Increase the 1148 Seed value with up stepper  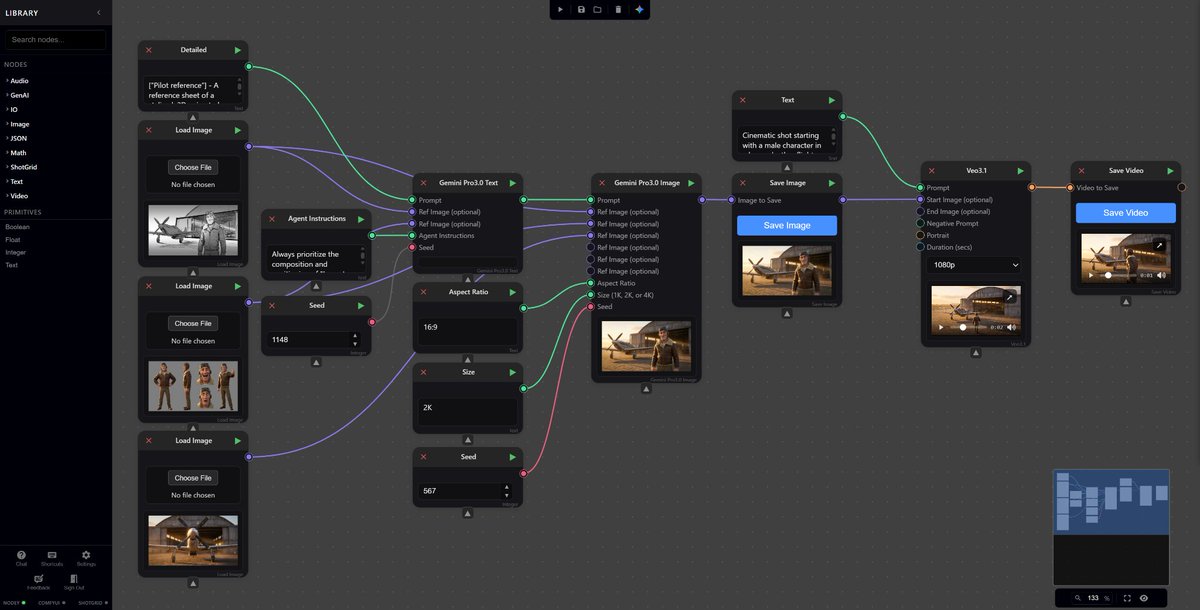point(354,336)
